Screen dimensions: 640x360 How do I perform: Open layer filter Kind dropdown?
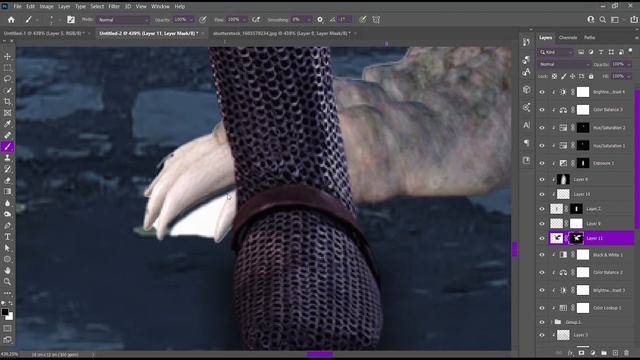click(x=556, y=52)
